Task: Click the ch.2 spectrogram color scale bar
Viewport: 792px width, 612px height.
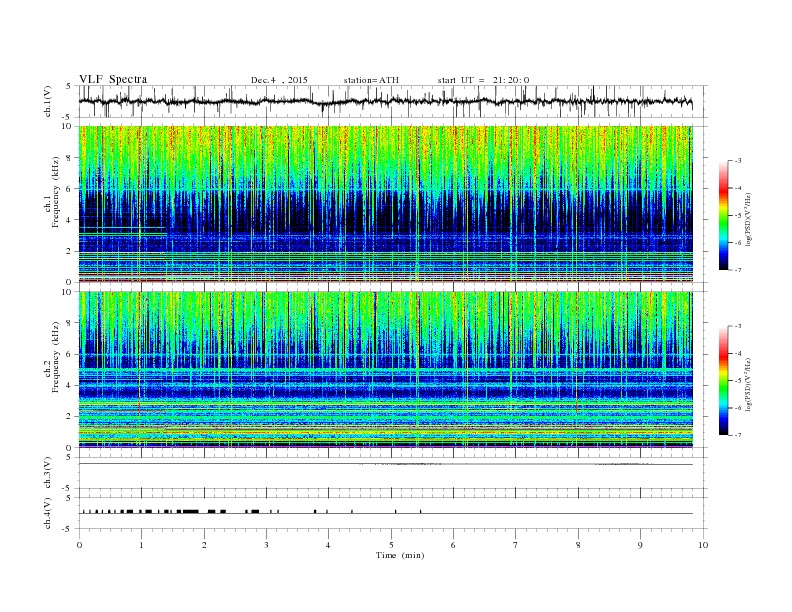Action: point(723,381)
